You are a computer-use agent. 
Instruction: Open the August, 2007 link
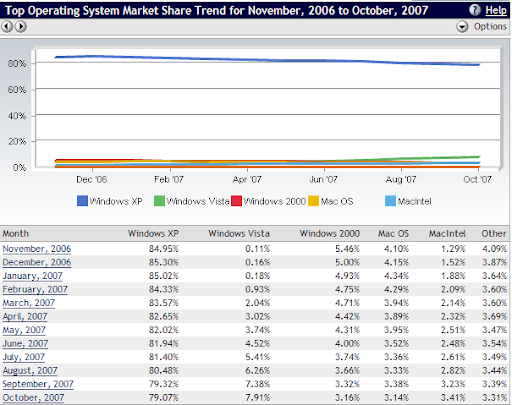(30, 371)
